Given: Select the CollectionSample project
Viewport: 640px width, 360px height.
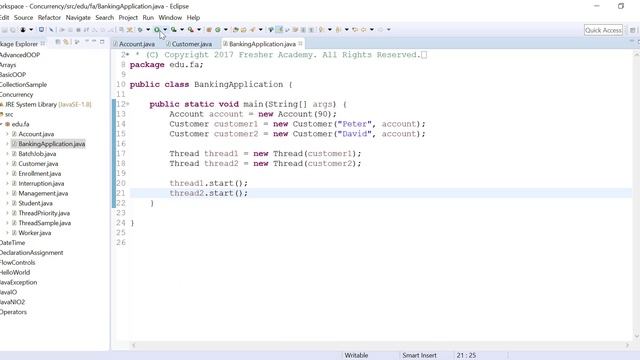Looking at the screenshot, I should [x=23, y=84].
